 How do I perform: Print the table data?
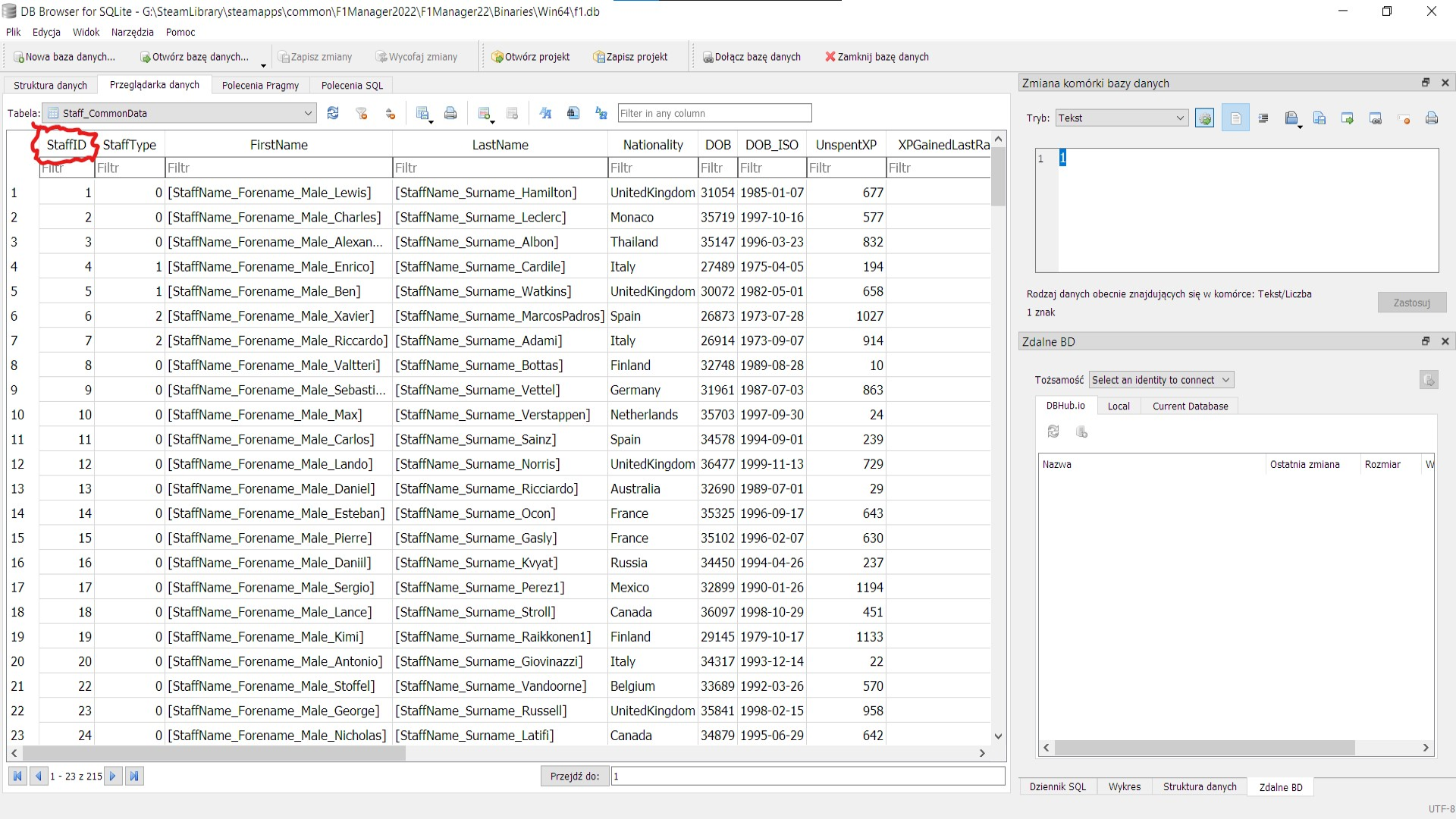450,114
